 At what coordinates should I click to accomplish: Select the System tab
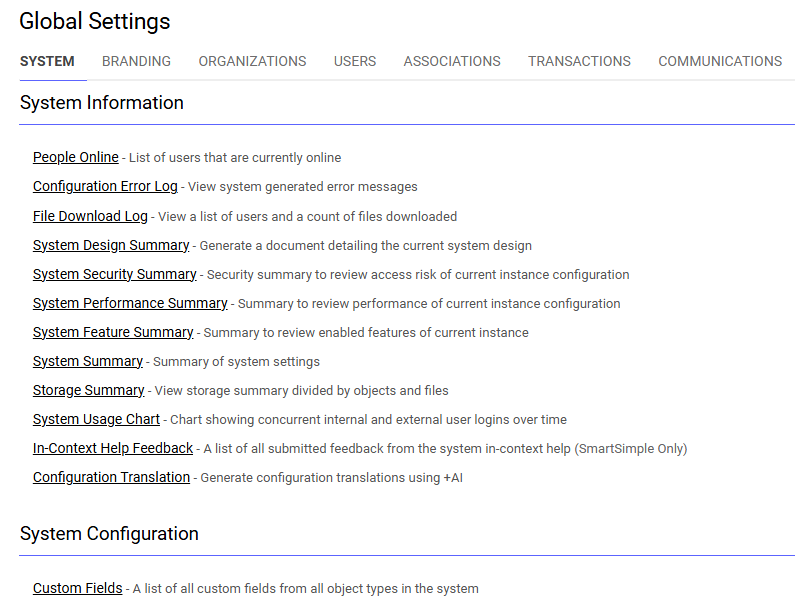point(47,61)
